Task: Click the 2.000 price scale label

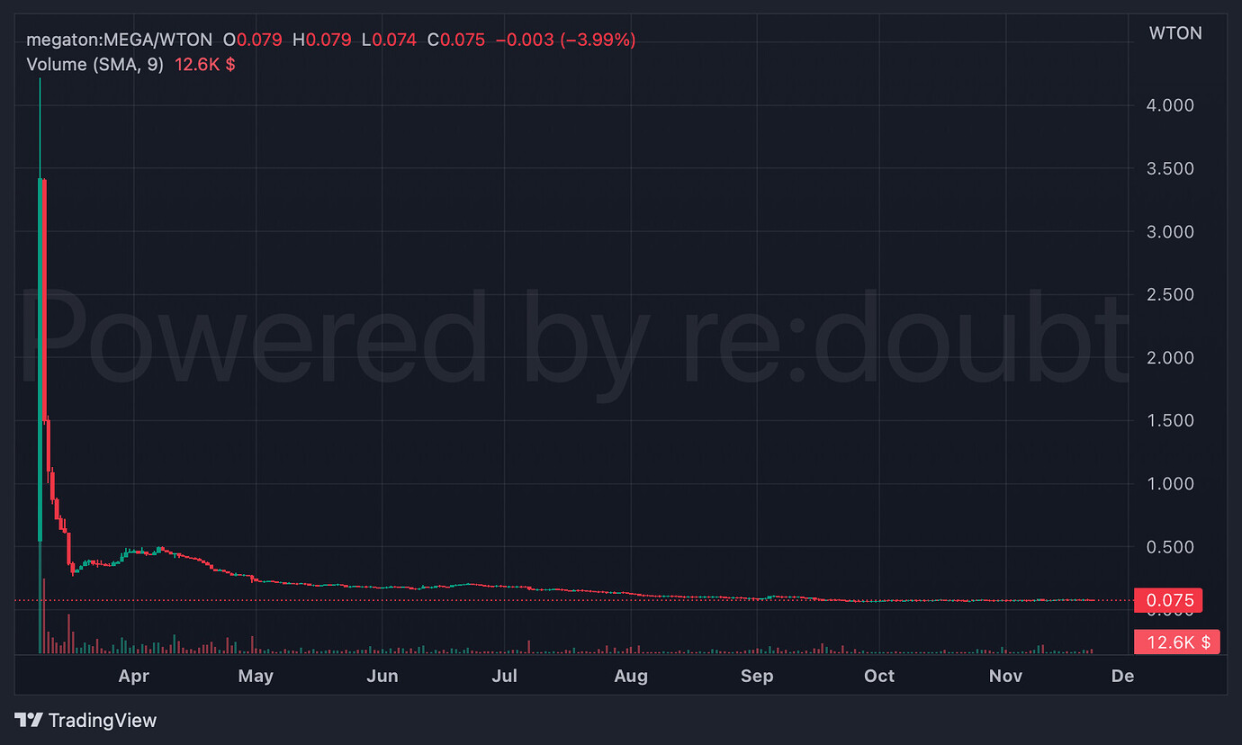Action: click(1169, 358)
